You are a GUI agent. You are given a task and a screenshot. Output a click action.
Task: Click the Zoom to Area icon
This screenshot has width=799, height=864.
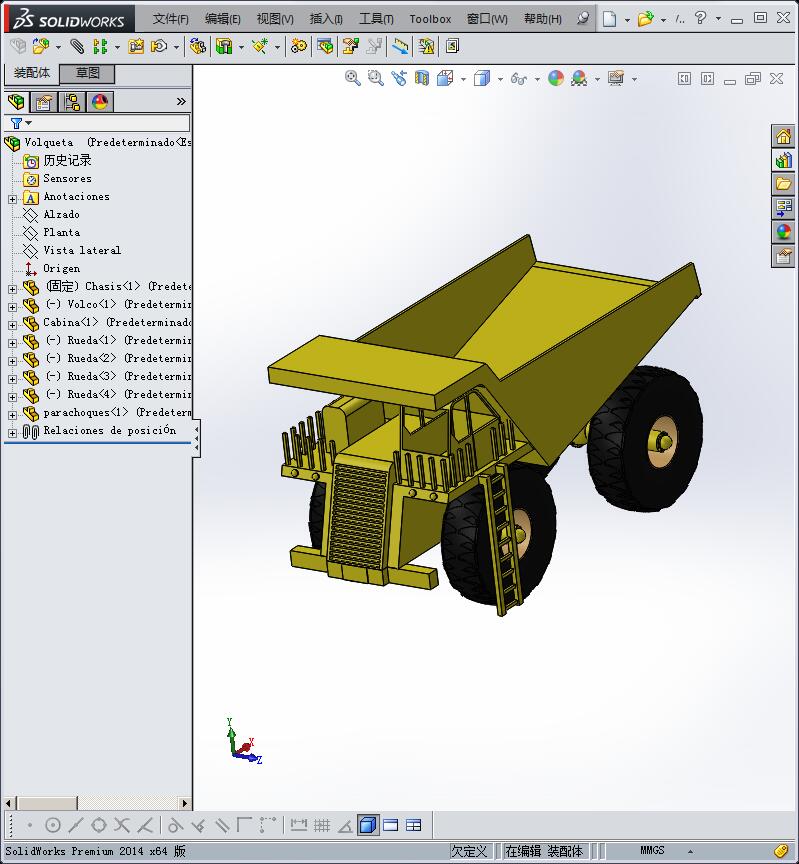(376, 79)
